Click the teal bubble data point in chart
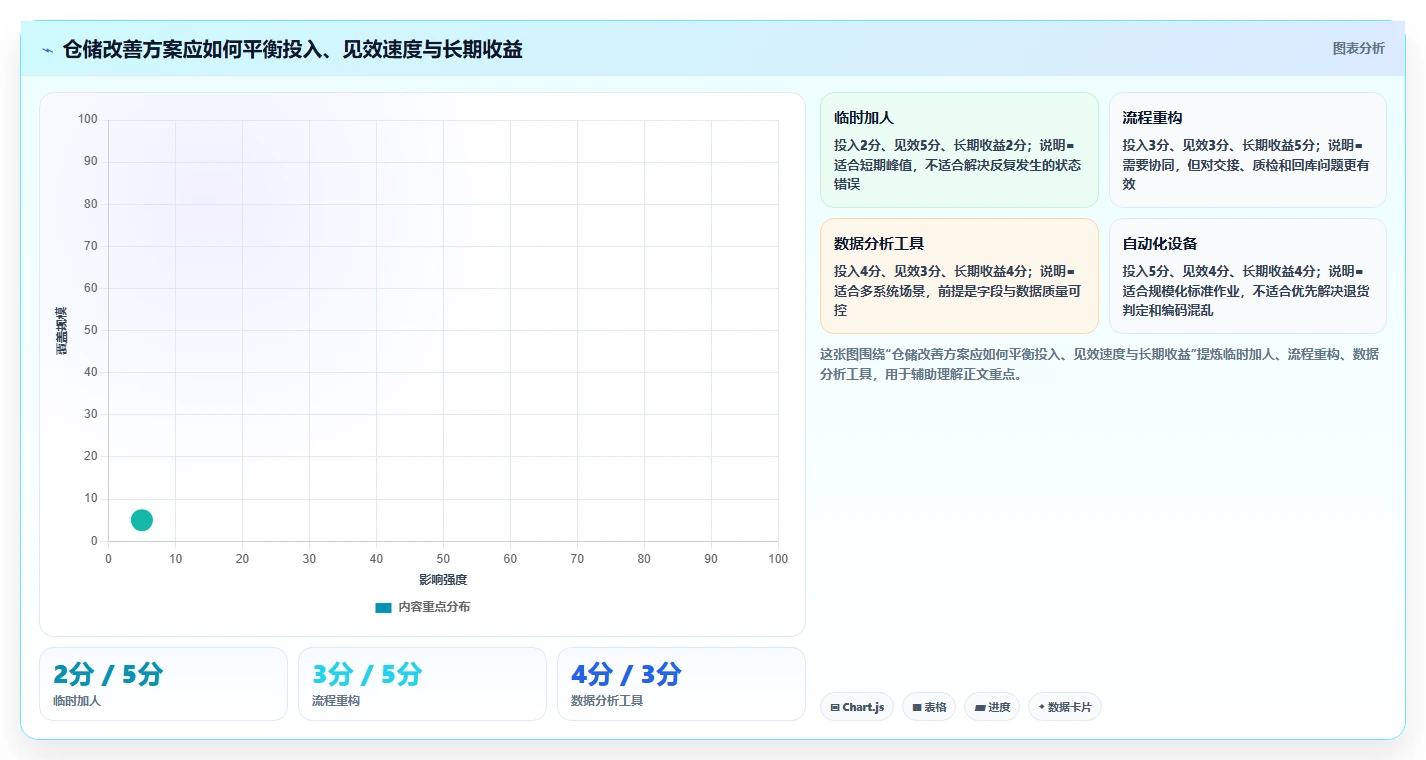1426x760 pixels. [142, 520]
